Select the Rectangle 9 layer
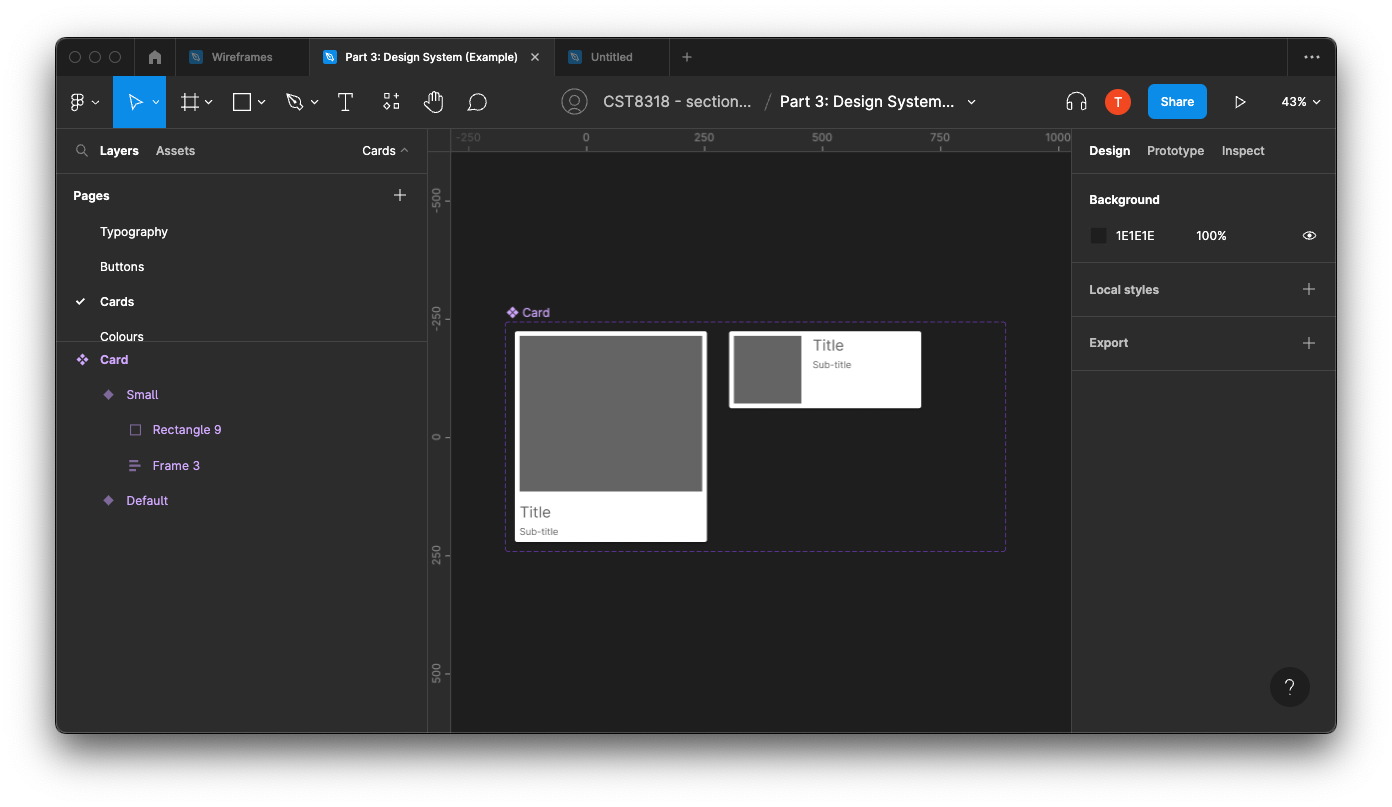This screenshot has width=1392, height=807. point(186,430)
